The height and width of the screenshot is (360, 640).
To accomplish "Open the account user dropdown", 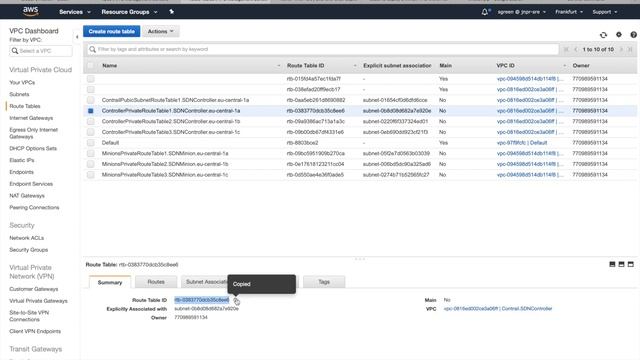I will 522,12.
